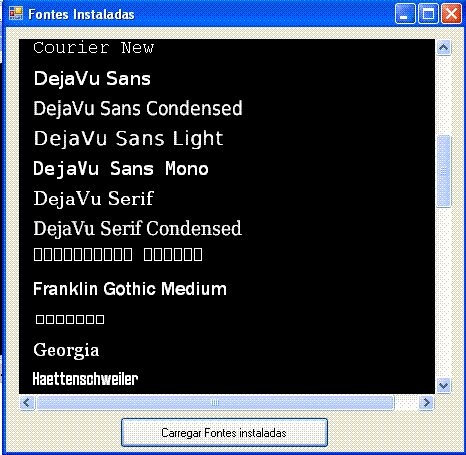Viewport: 466px width, 455px height.
Task: Click Carregar Fontes instaladas button
Action: click(x=224, y=433)
